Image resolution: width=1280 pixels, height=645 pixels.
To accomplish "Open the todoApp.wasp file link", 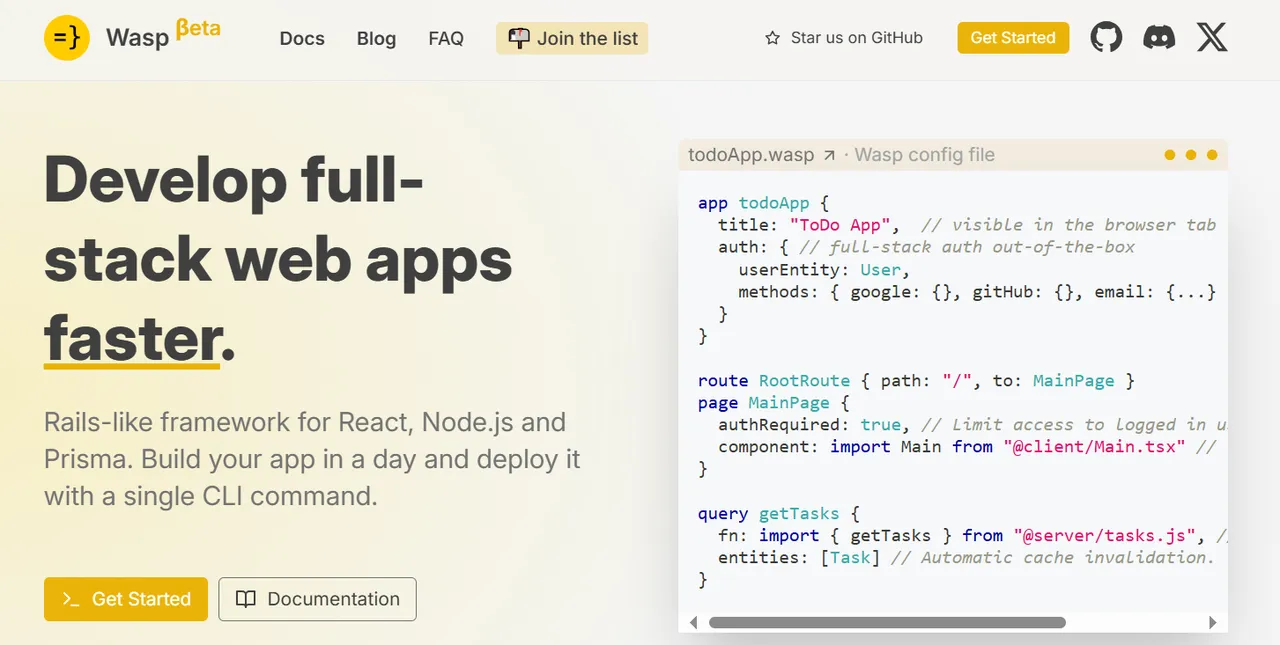I will [751, 155].
